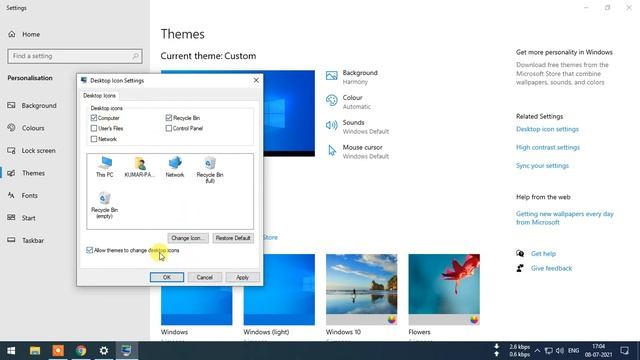Viewport: 640px width, 360px height.
Task: Open the notification centre icon
Action: point(624,351)
